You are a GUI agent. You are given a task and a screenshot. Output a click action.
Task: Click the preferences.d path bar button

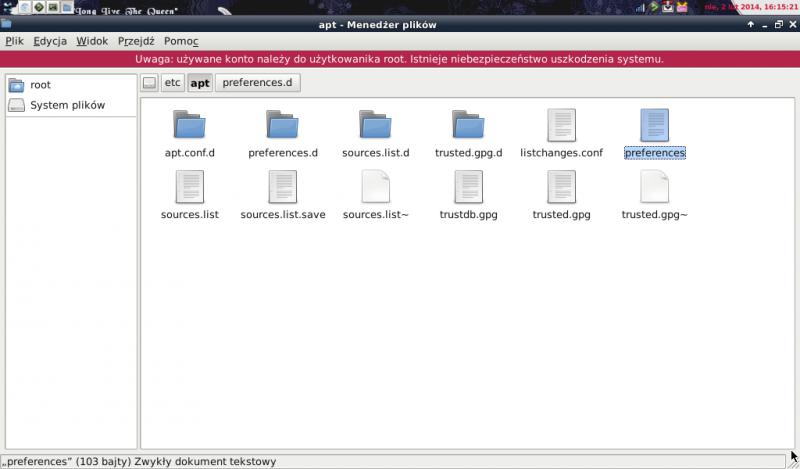[257, 83]
